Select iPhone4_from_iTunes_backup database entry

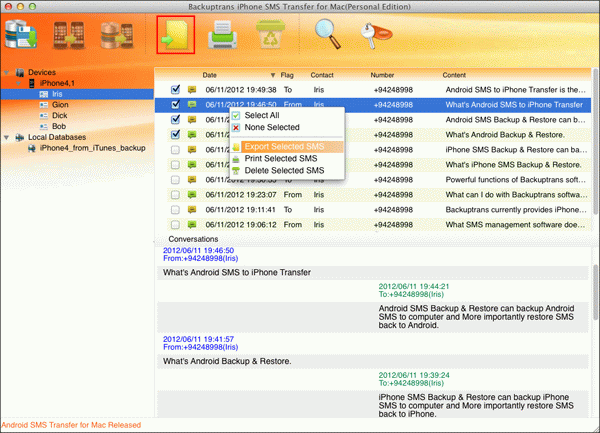point(92,148)
